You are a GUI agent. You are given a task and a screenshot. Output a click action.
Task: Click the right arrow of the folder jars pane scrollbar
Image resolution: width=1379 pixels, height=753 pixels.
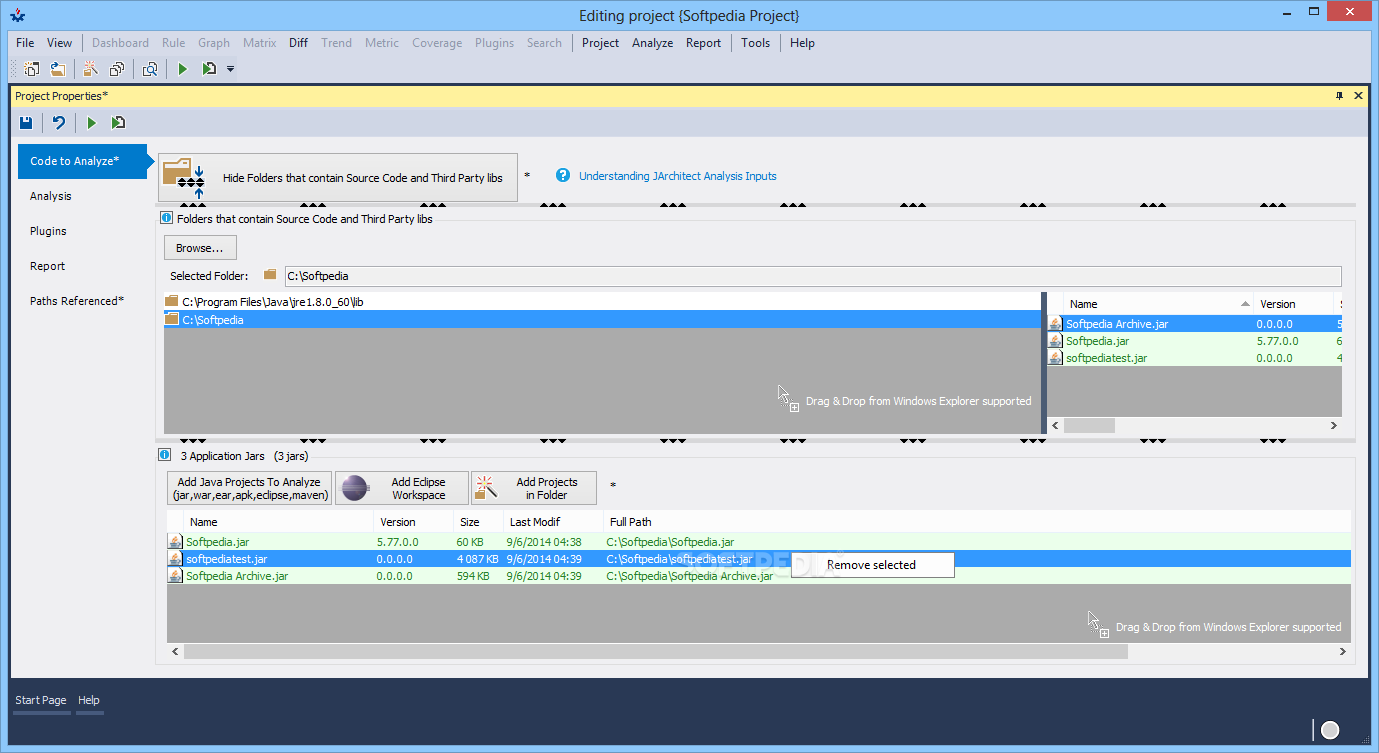click(1333, 425)
